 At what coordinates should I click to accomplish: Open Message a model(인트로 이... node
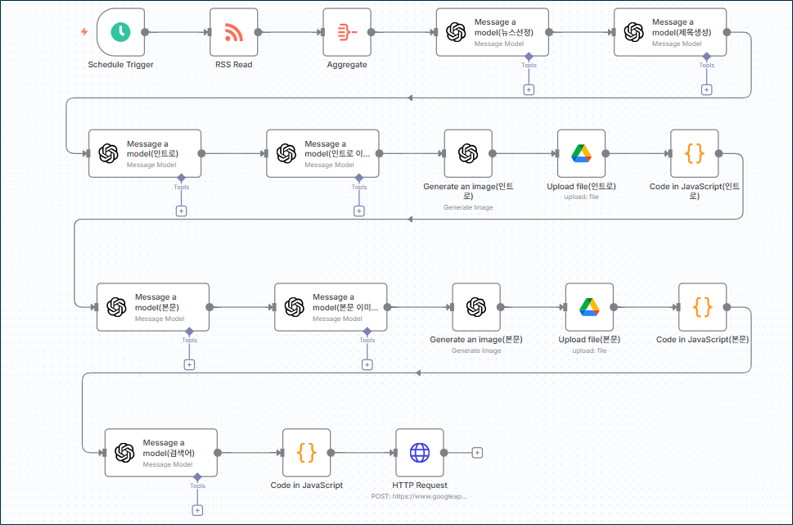[323, 153]
